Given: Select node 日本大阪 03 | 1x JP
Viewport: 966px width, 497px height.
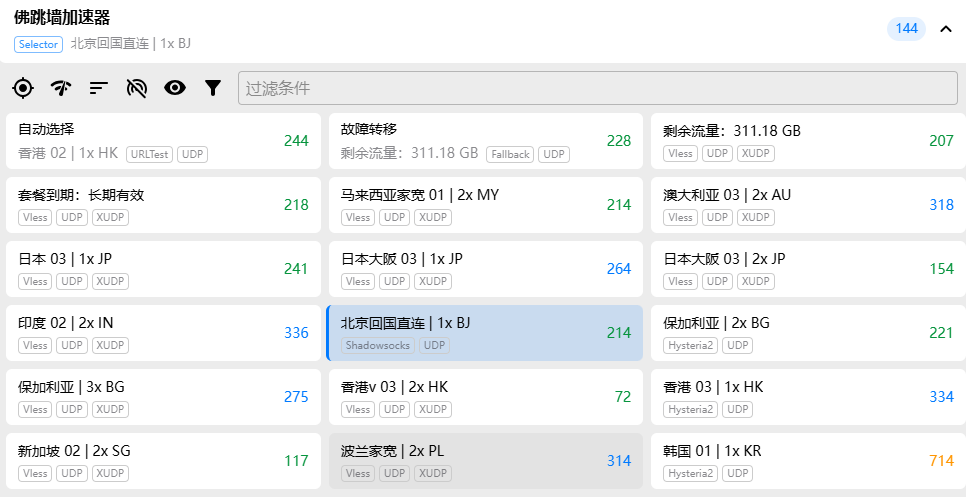Looking at the screenshot, I should tap(485, 269).
